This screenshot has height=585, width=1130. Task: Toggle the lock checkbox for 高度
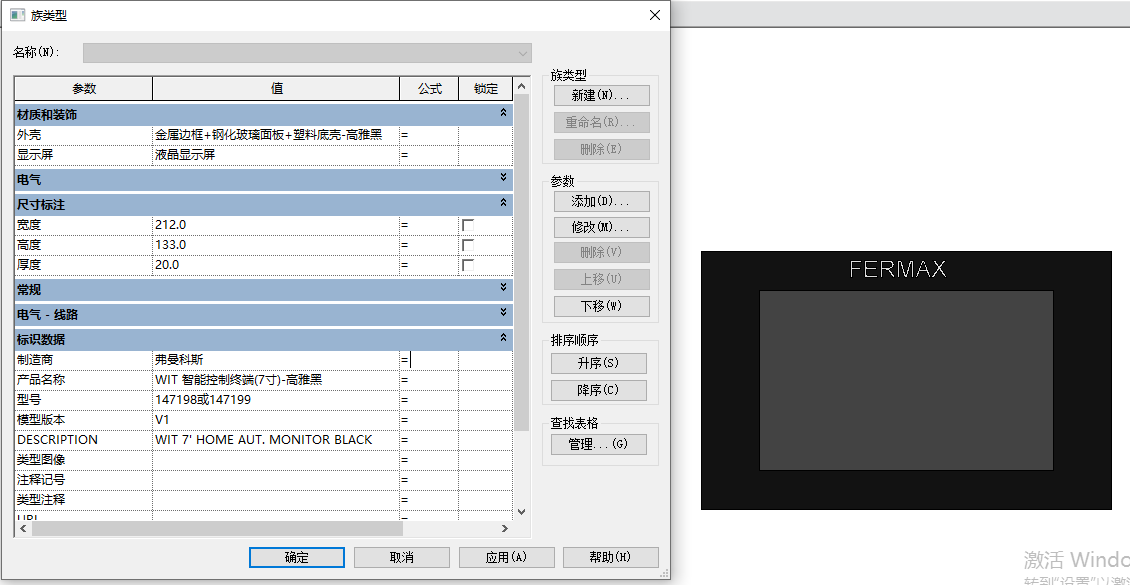(468, 245)
